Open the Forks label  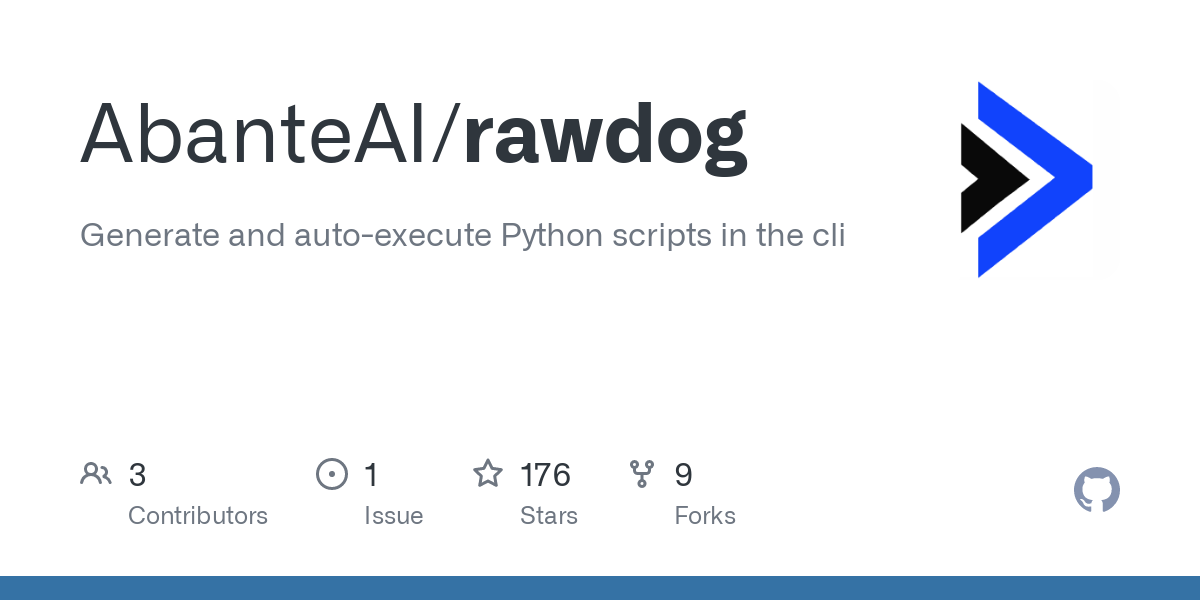point(705,516)
